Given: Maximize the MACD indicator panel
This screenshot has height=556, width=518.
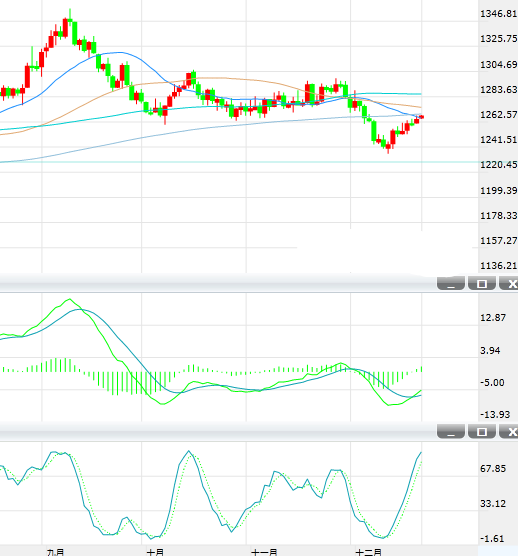Looking at the screenshot, I should [x=482, y=283].
